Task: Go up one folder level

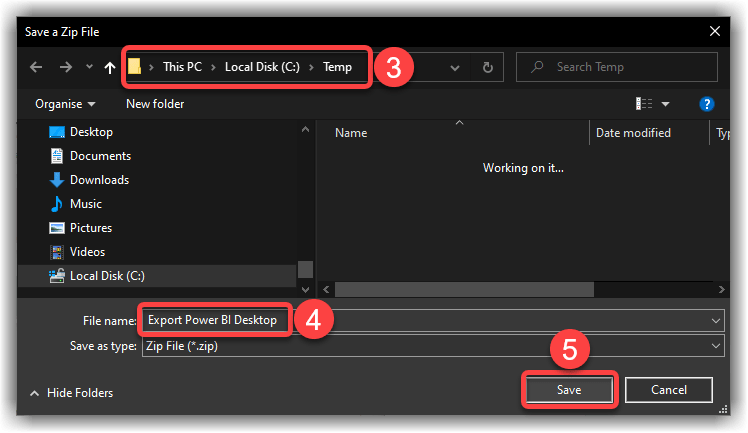Action: pyautogui.click(x=109, y=68)
